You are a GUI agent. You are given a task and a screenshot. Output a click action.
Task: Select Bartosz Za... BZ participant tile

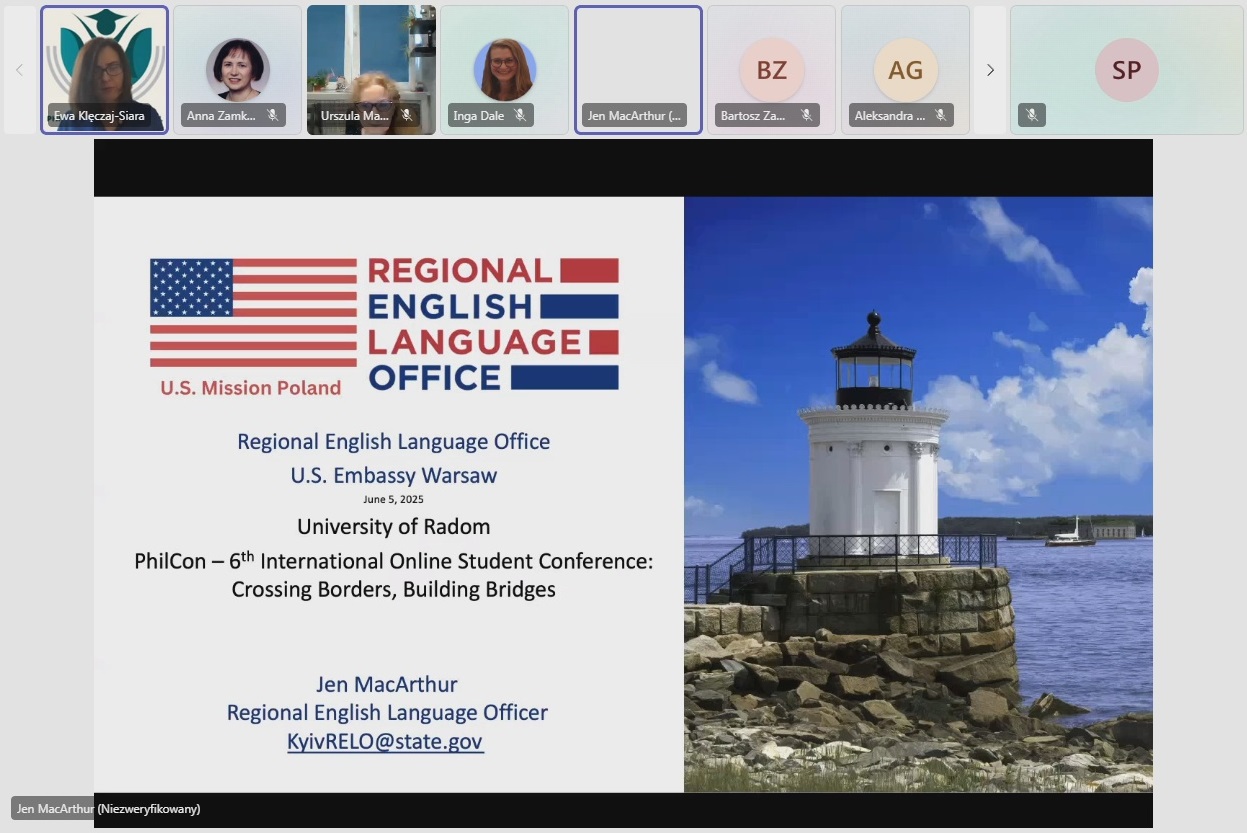771,69
